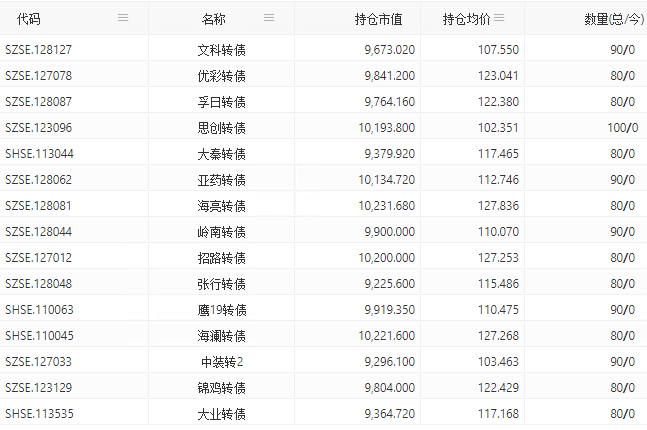This screenshot has width=647, height=430.
Task: Click the name 大秦转债
Action: click(222, 154)
